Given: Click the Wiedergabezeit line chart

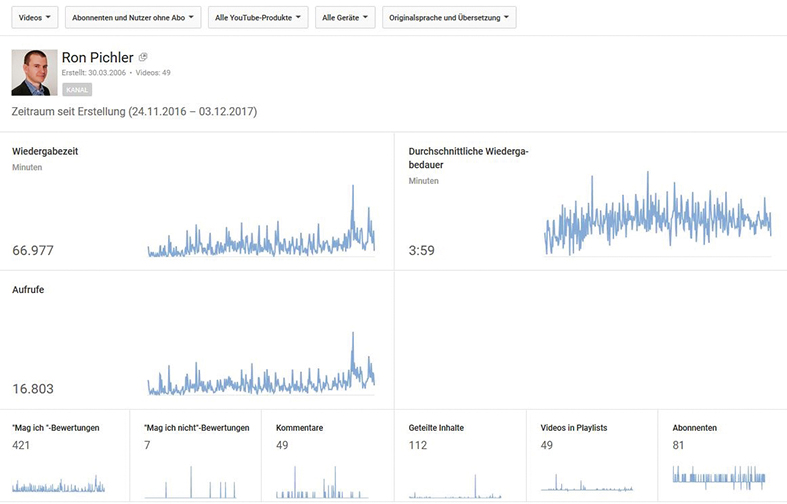Looking at the screenshot, I should point(261,236).
